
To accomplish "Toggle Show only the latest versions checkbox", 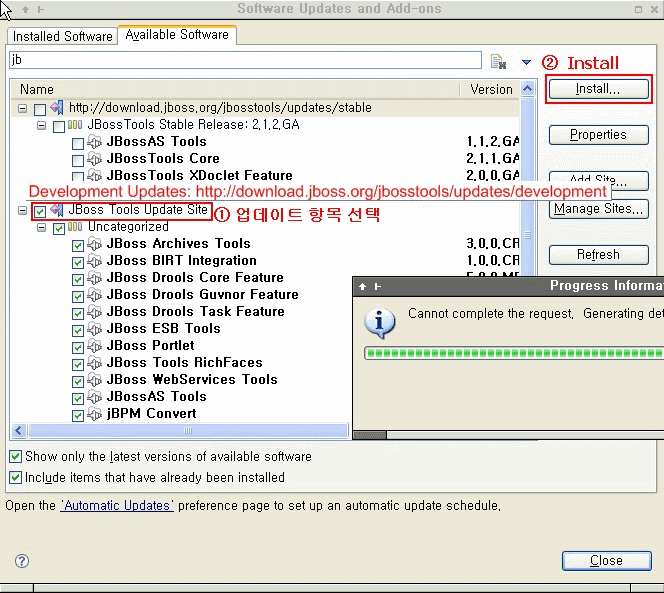I will pos(16,456).
